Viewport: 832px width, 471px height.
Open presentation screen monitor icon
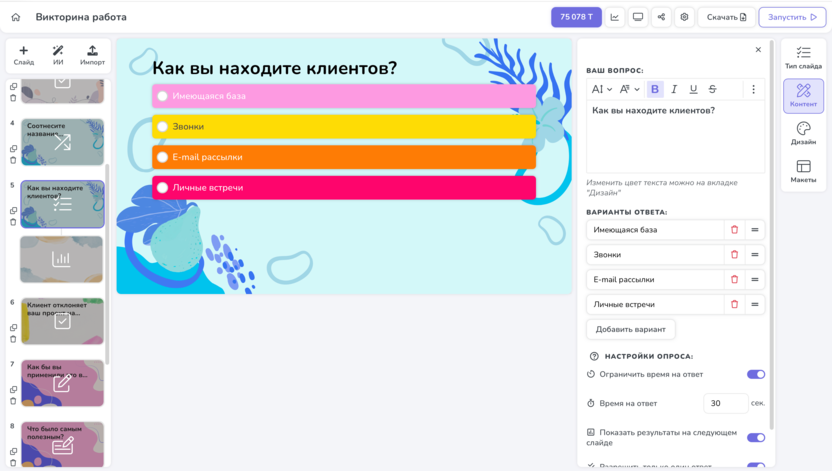coord(638,17)
